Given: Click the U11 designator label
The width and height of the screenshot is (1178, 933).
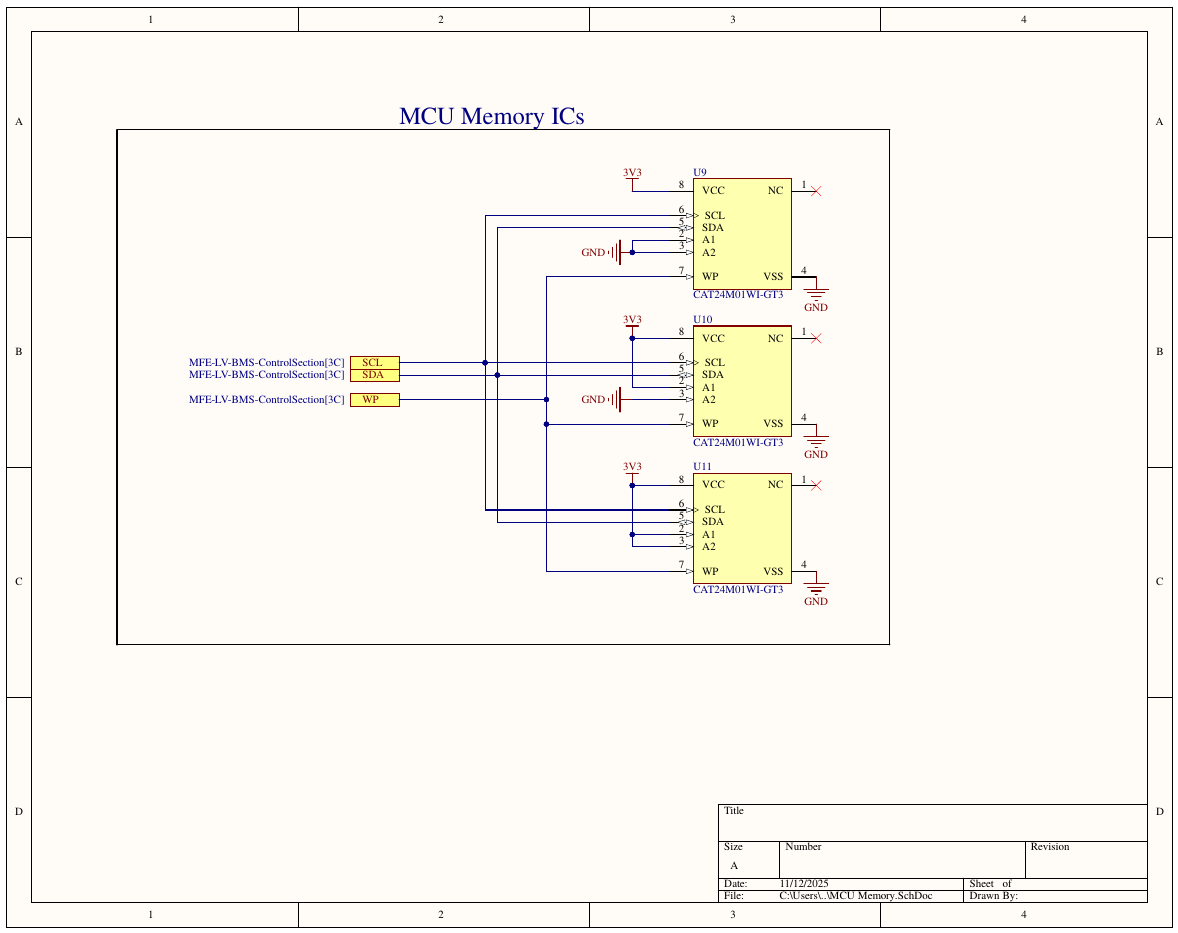Looking at the screenshot, I should point(702,466).
